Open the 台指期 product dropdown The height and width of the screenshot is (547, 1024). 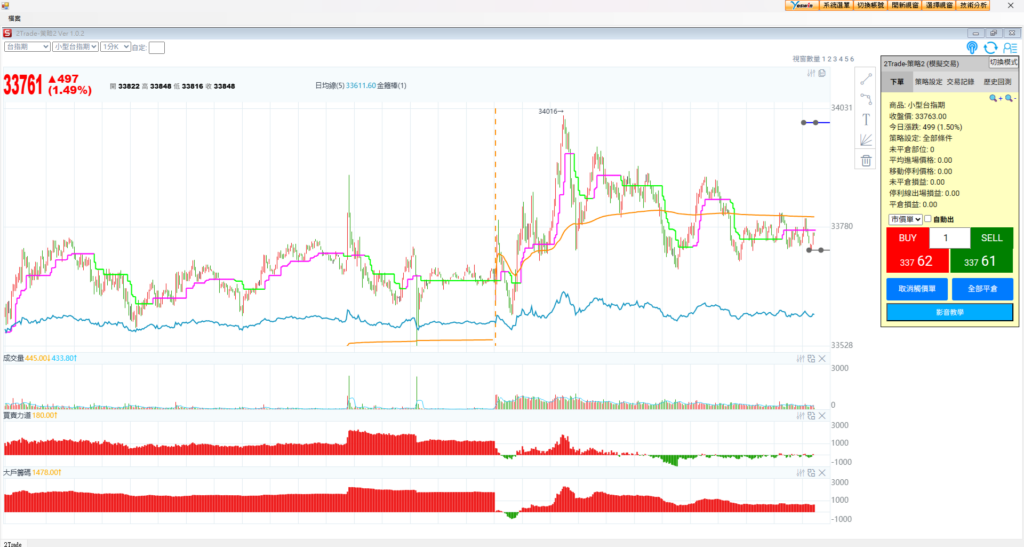point(27,46)
